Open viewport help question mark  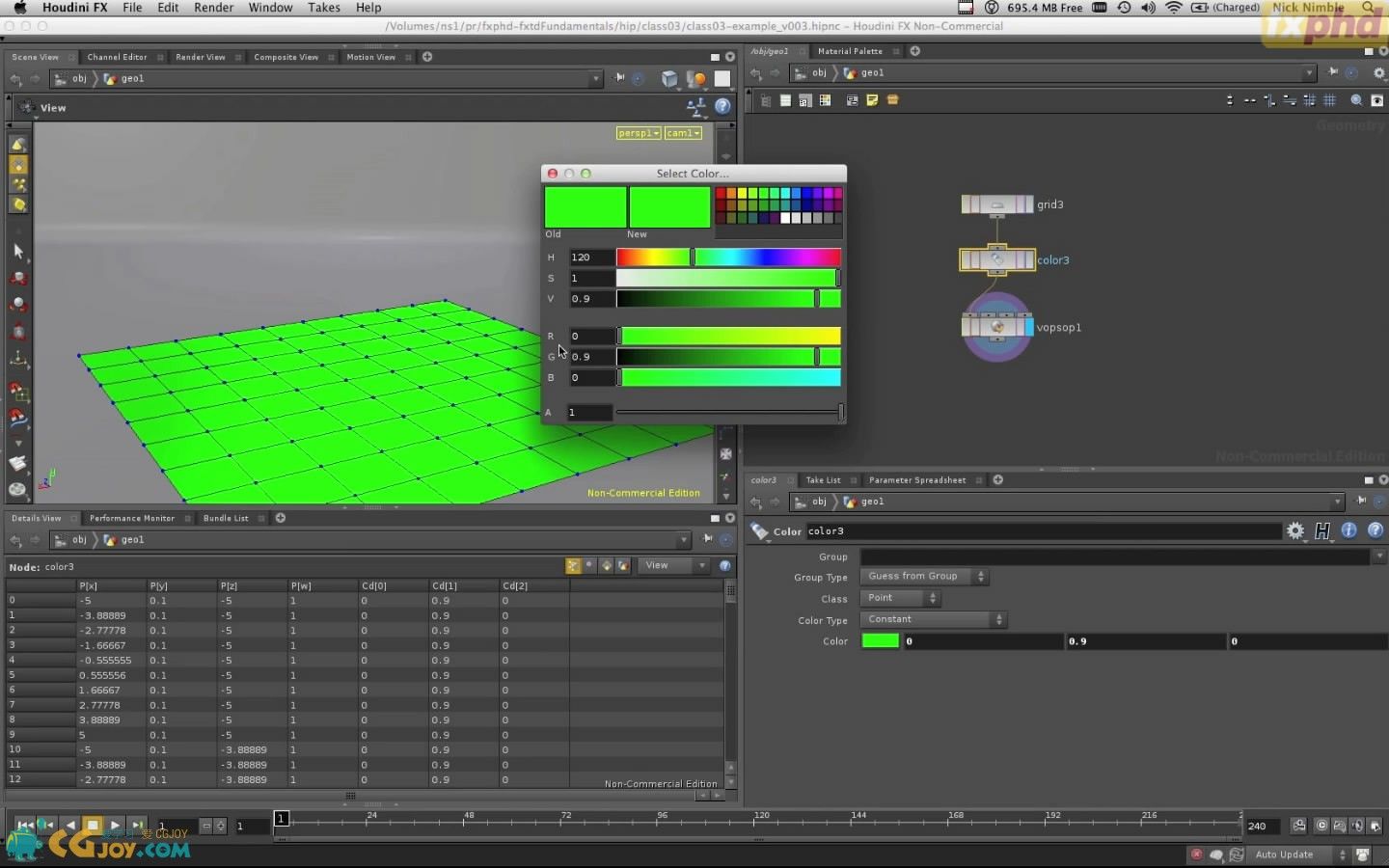722,106
